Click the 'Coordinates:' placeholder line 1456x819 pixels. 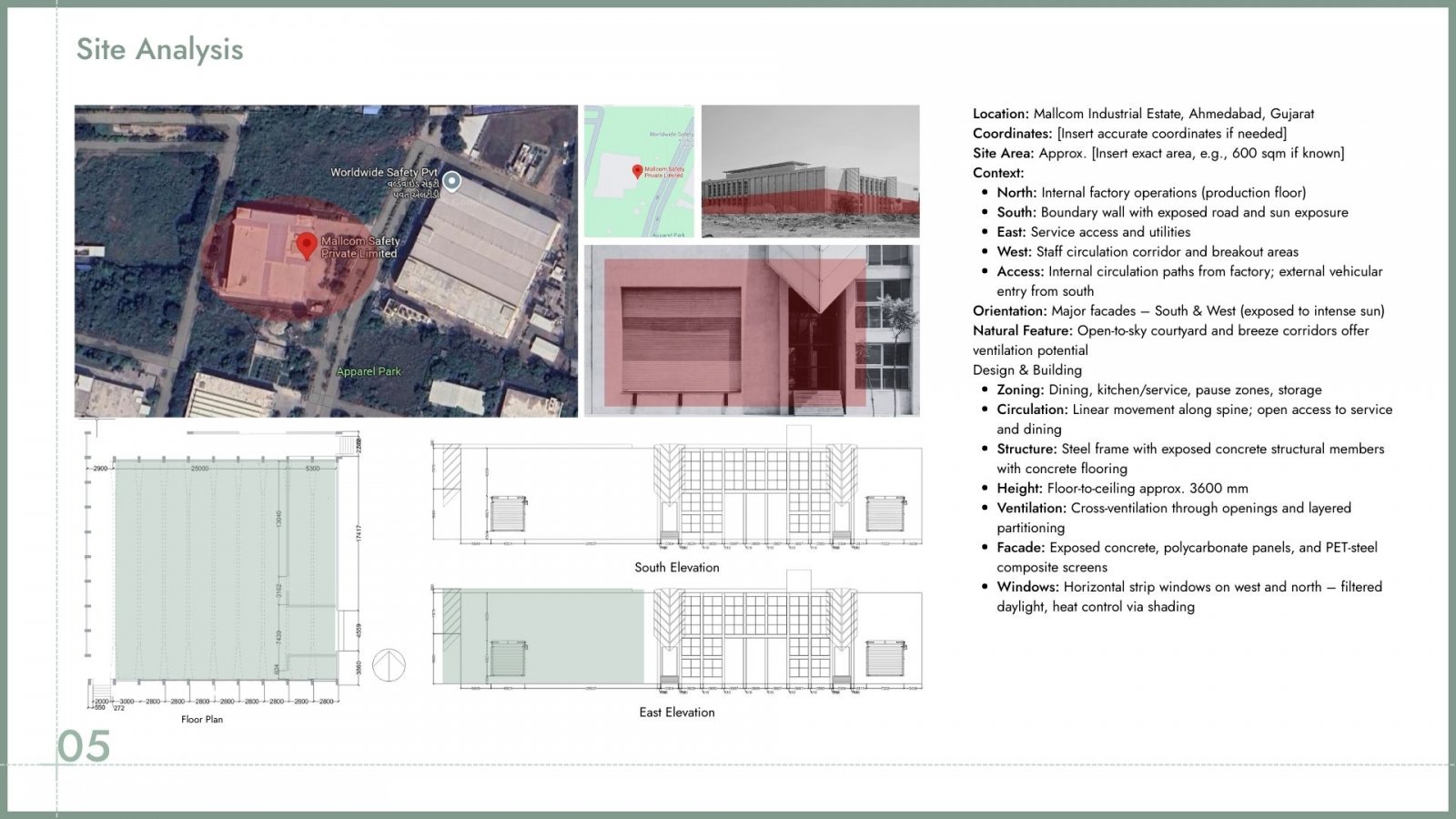pyautogui.click(x=1129, y=133)
